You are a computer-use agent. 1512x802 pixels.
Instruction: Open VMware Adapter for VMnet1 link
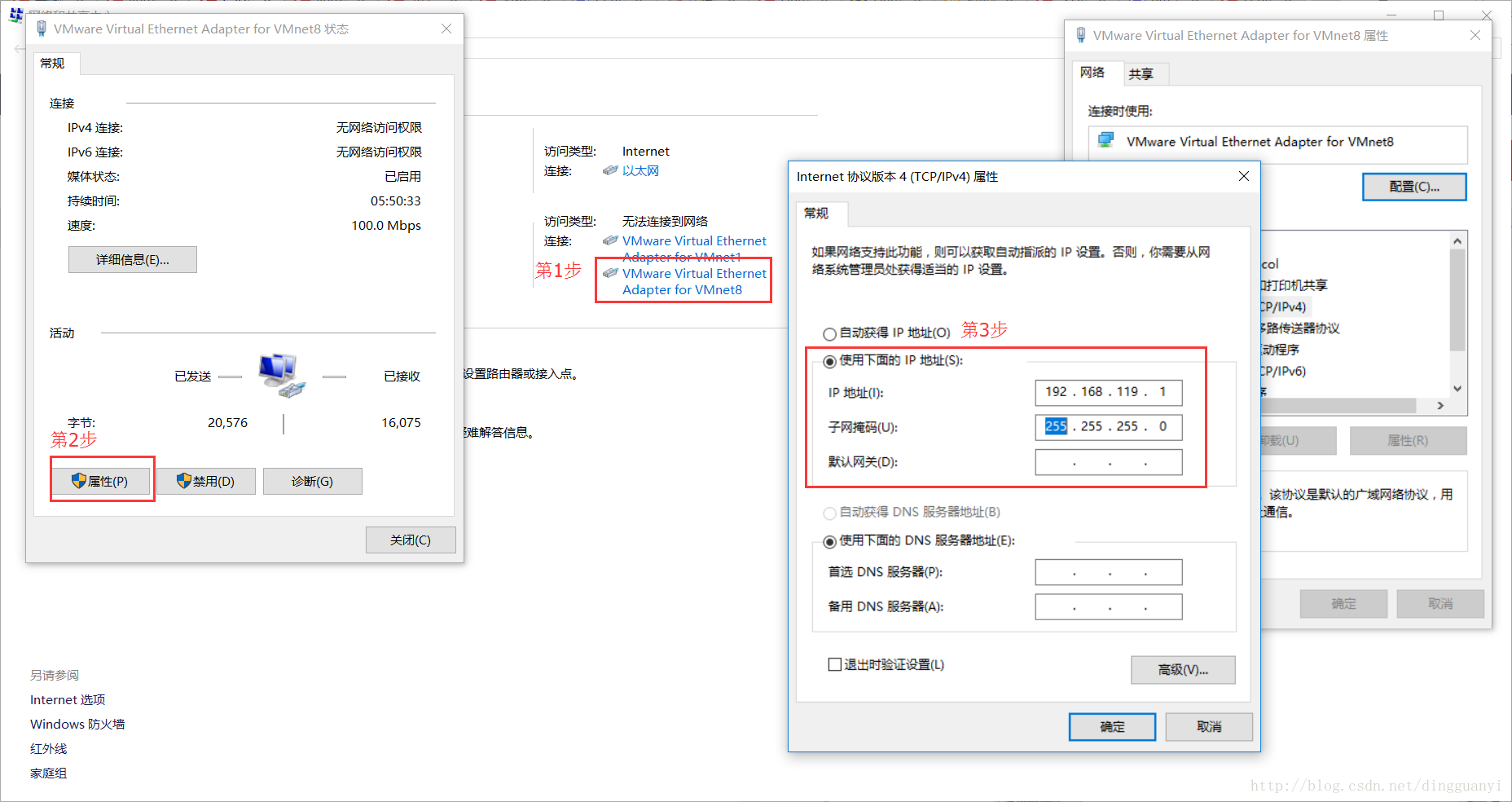tap(694, 249)
